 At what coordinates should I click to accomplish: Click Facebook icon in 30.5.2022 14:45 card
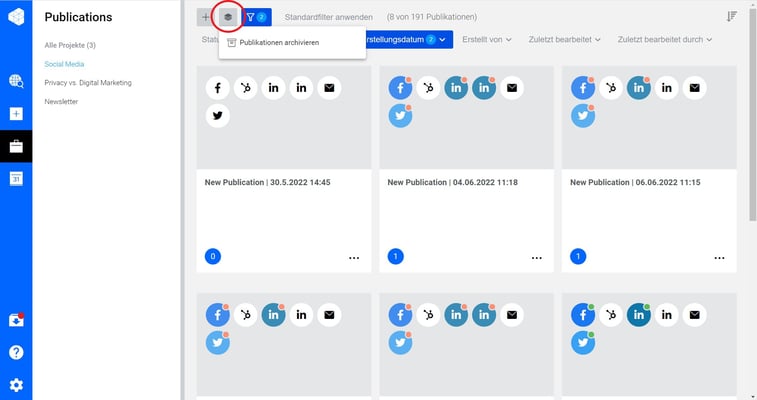coord(218,88)
